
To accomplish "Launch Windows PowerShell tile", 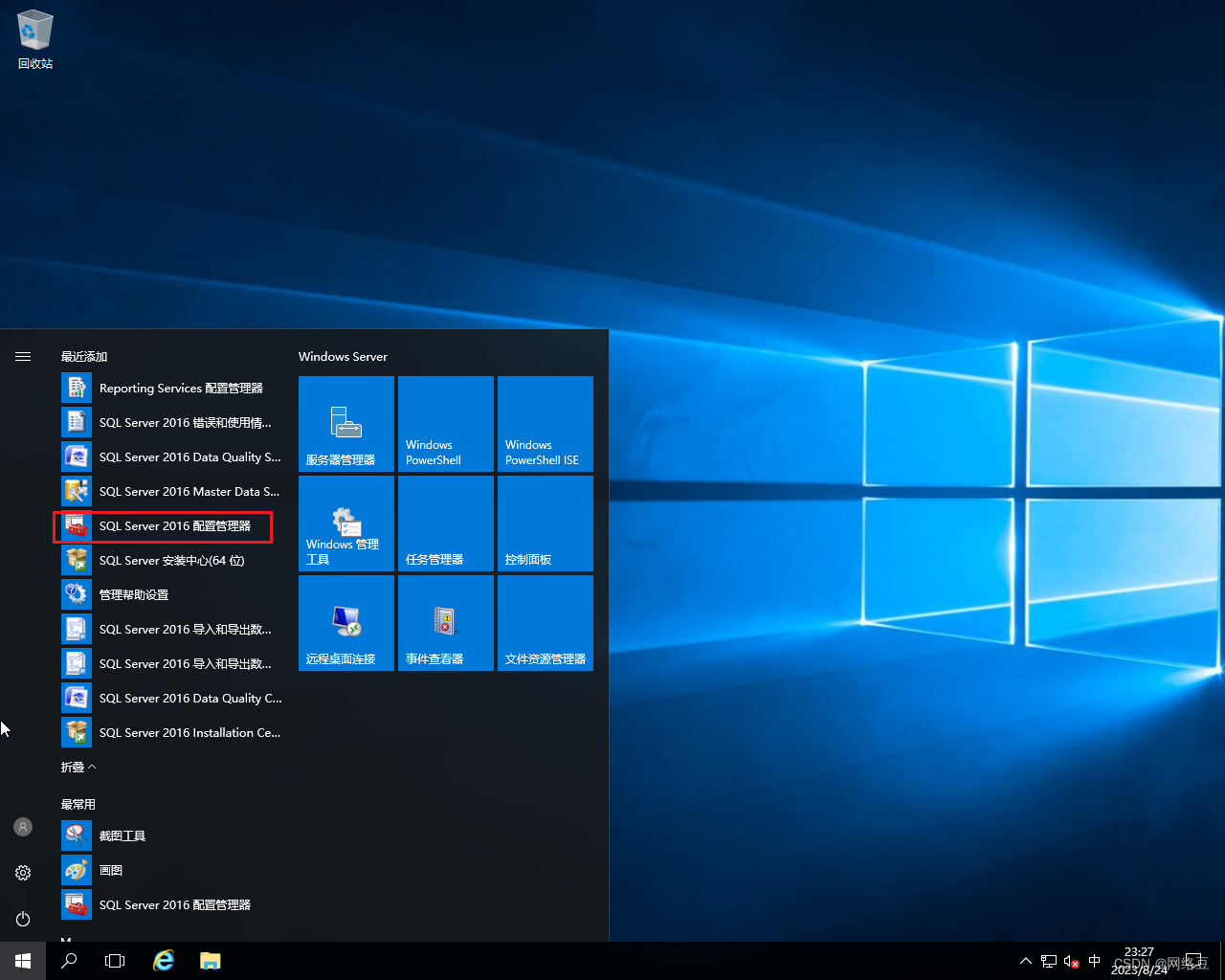I will (x=446, y=424).
